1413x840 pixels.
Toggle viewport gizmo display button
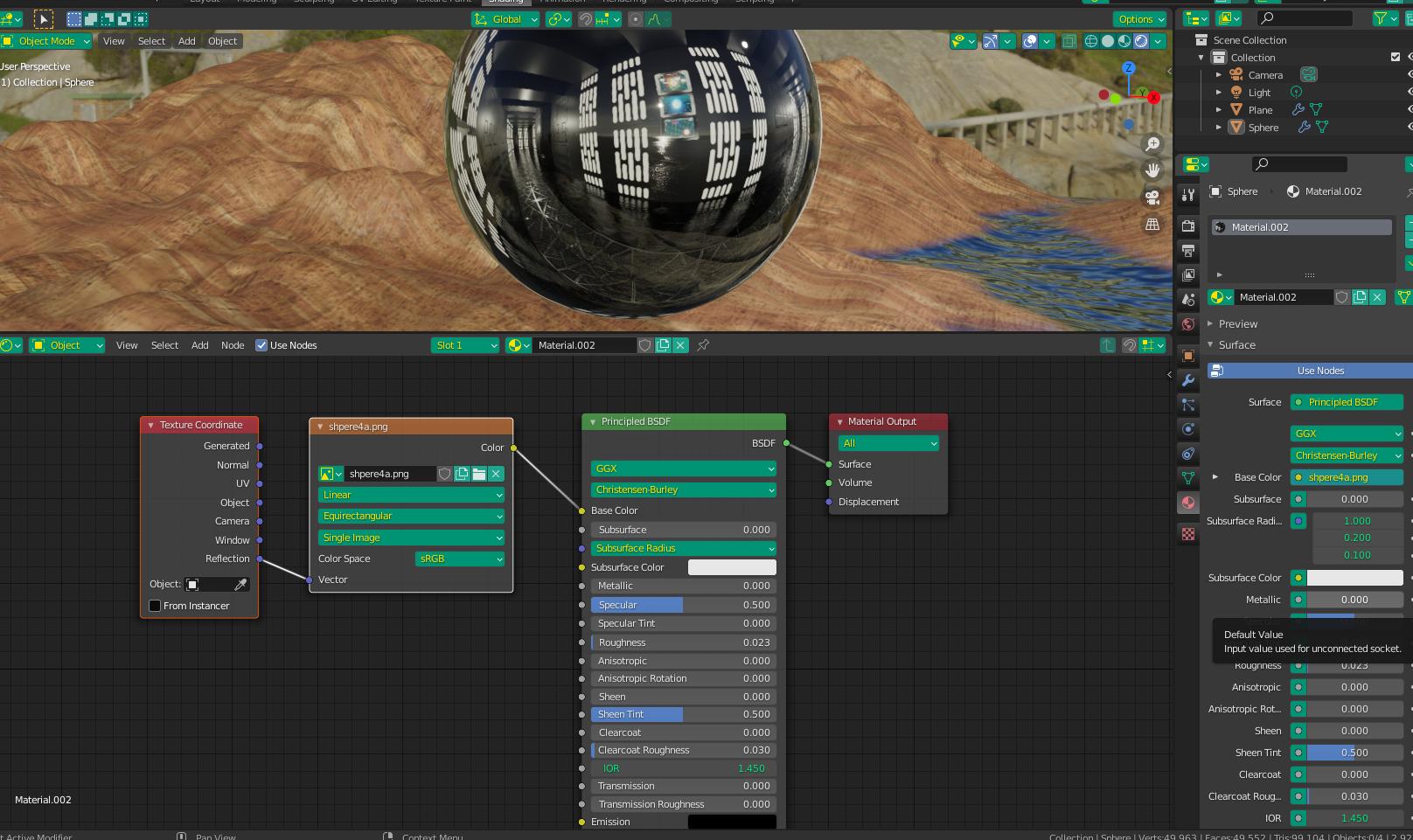[x=991, y=41]
